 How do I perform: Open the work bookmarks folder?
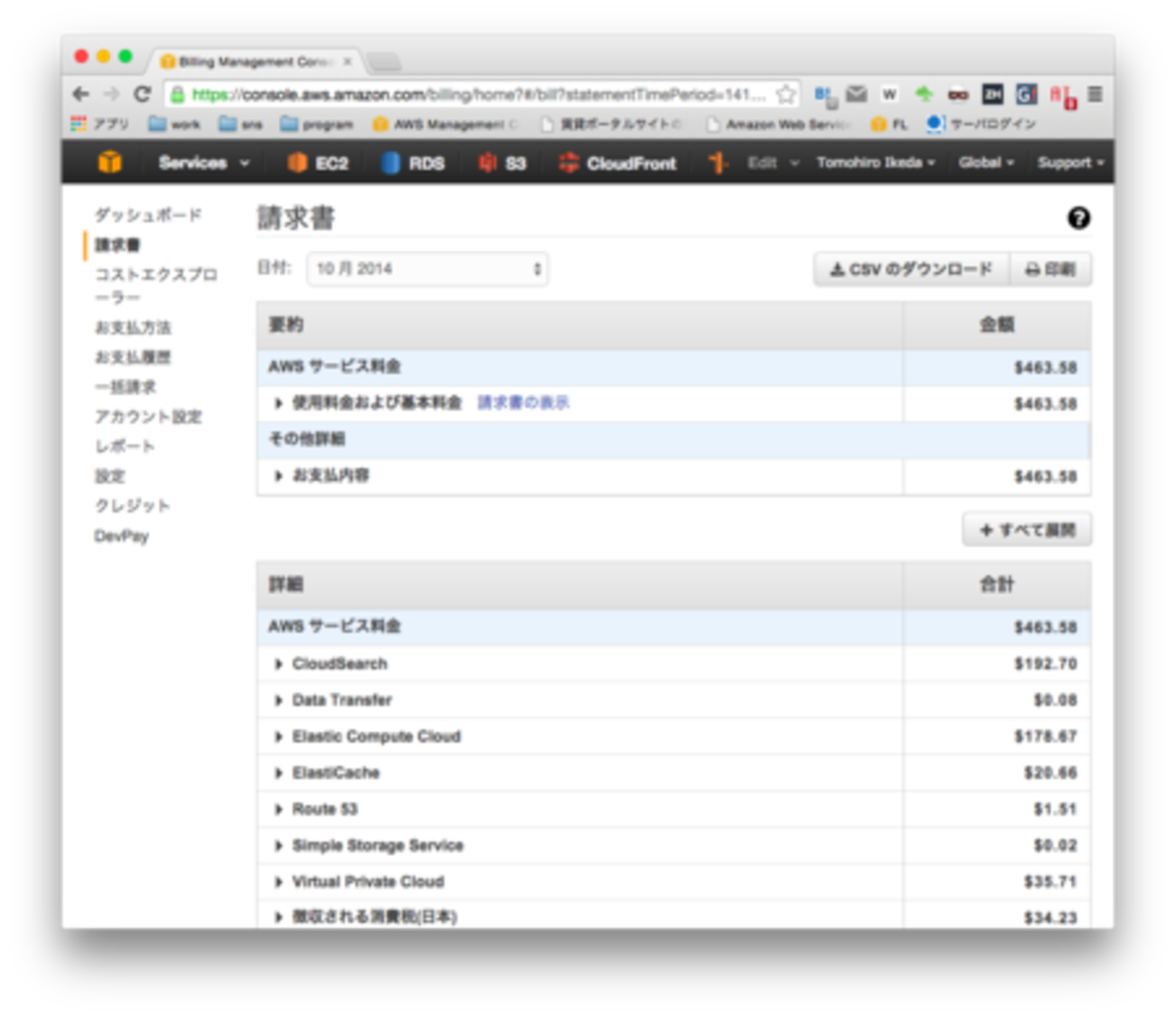point(175,124)
